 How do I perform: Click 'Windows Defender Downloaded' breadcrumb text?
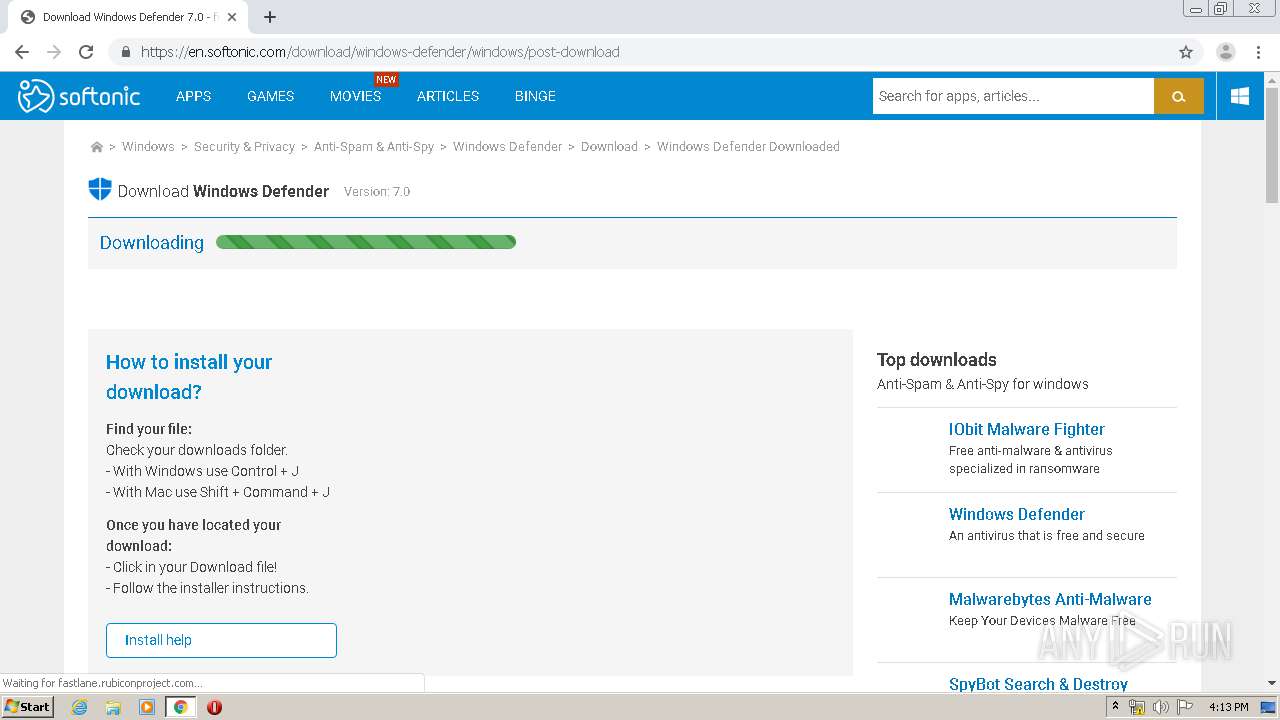coord(748,147)
